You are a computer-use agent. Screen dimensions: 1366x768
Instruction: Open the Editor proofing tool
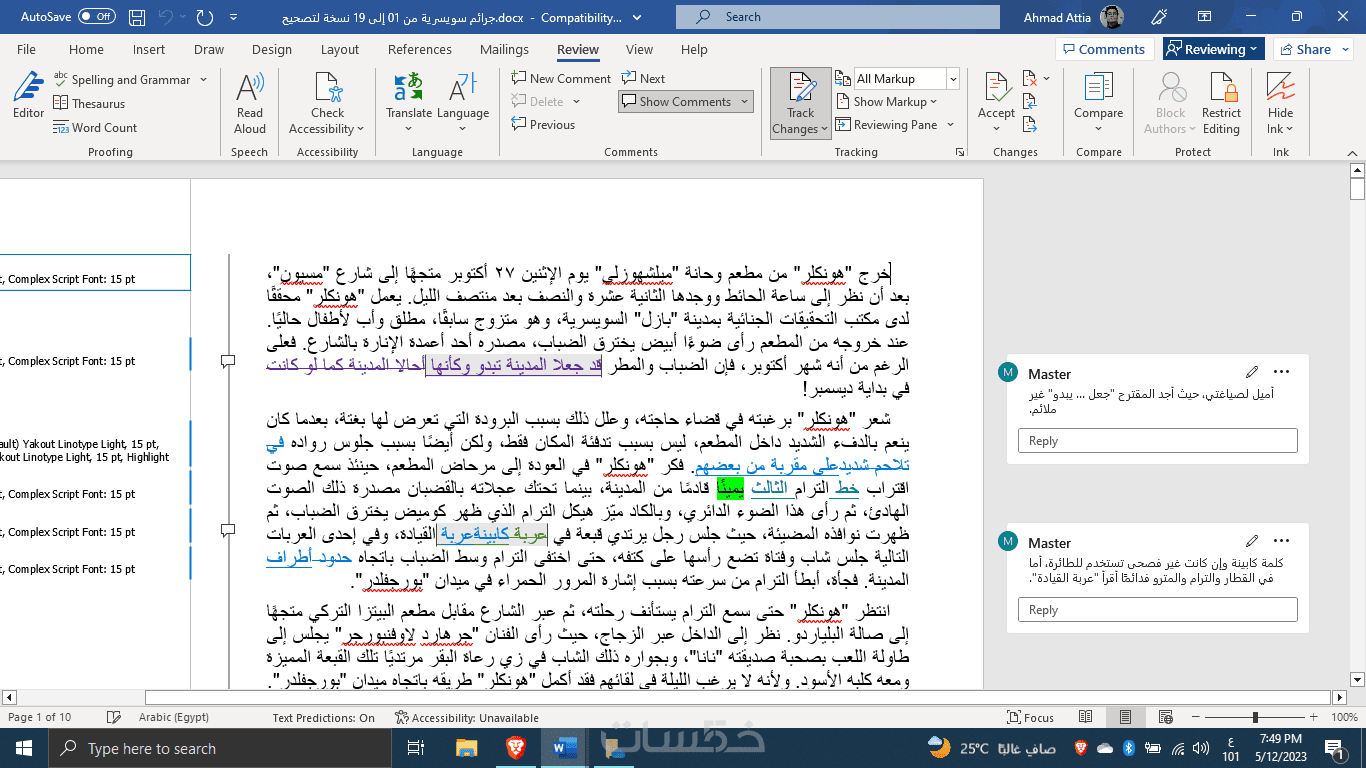(x=28, y=95)
